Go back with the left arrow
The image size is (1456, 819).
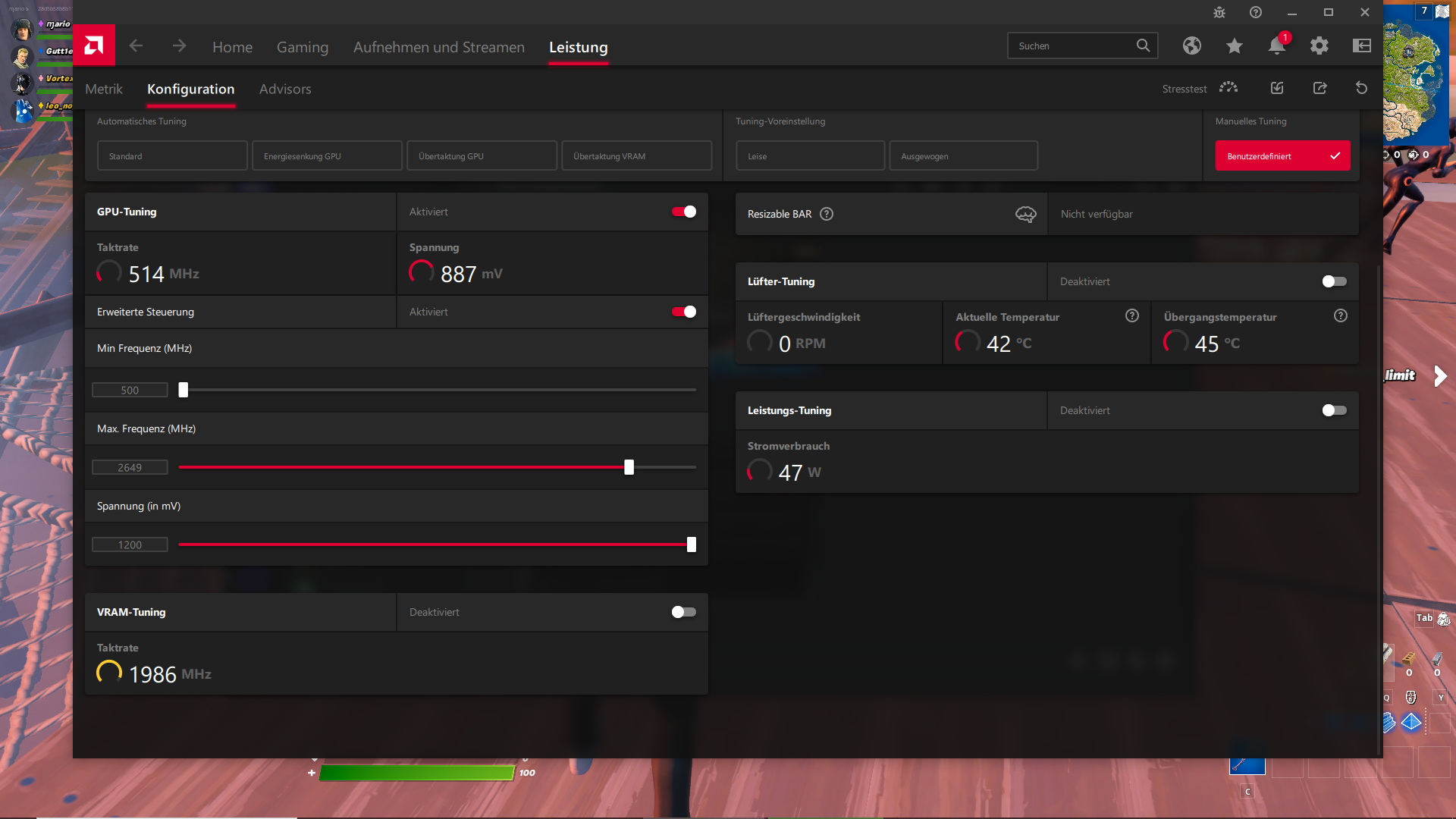click(136, 46)
